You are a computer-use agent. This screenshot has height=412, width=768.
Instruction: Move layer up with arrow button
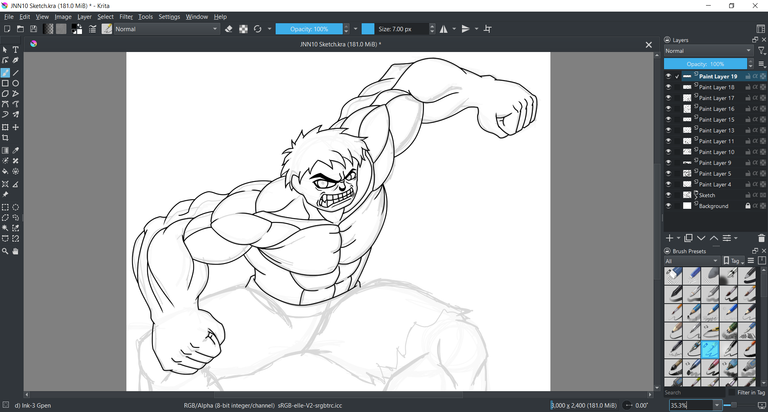[x=714, y=238]
